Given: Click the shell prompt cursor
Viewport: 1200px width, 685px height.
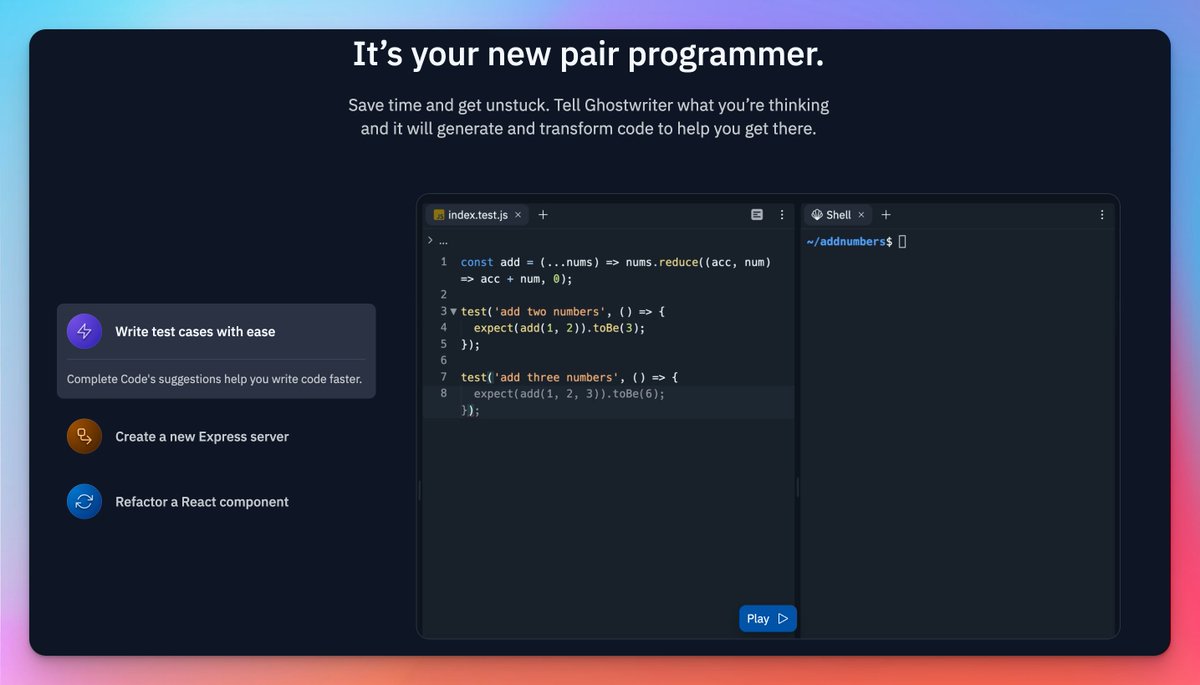Looking at the screenshot, I should pyautogui.click(x=902, y=242).
